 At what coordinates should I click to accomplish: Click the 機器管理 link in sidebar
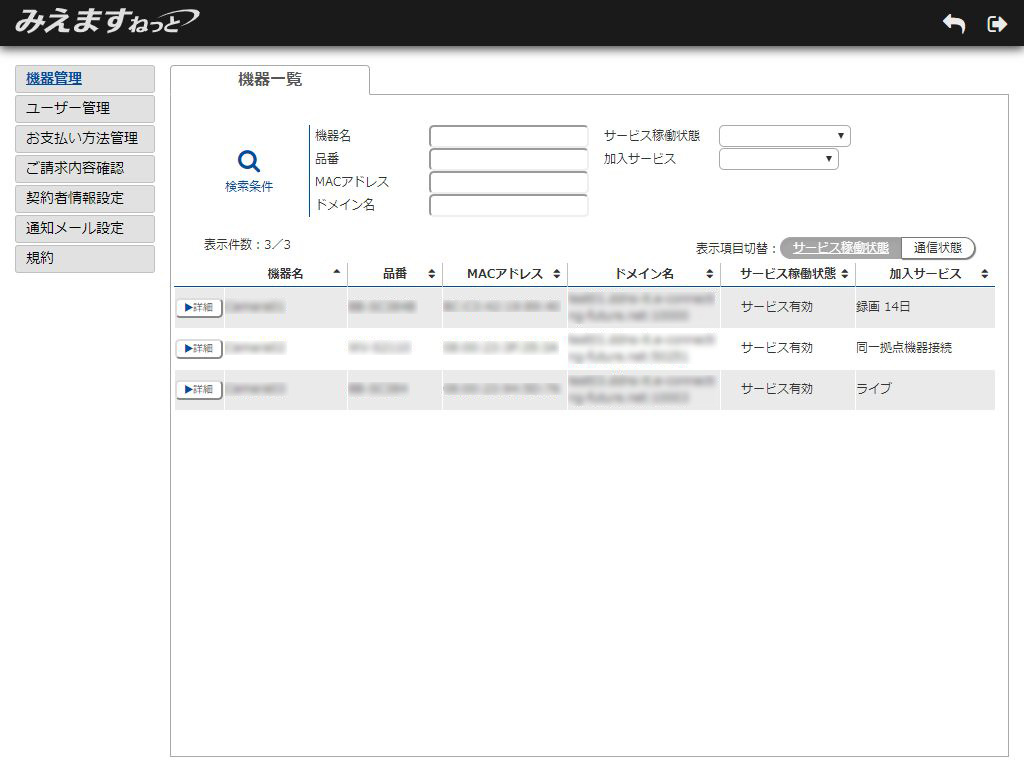(x=54, y=78)
